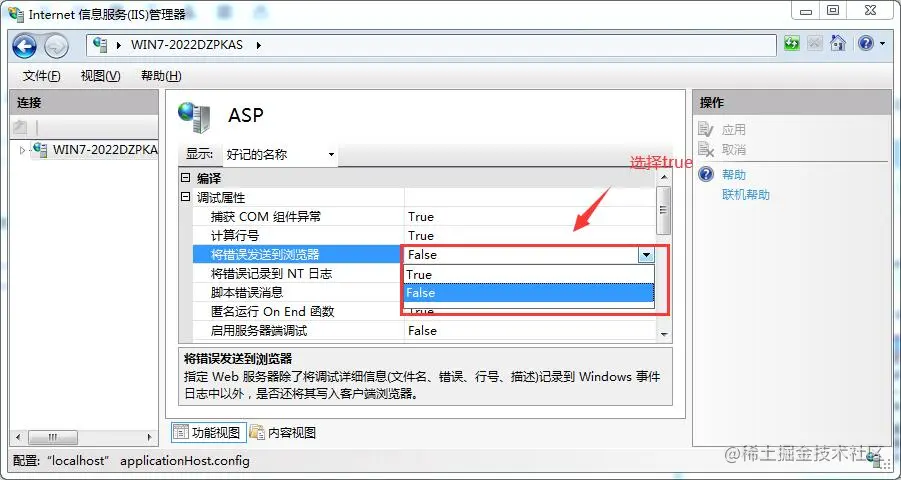
Task: Select the 脚本错误消息 property row
Action: (x=298, y=293)
